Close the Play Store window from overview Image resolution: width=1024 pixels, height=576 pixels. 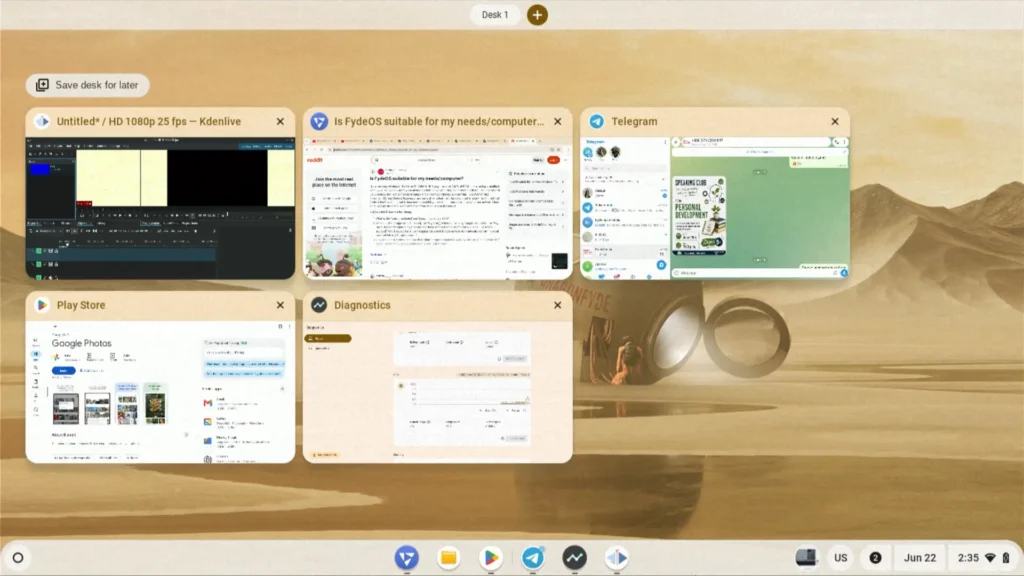point(280,305)
